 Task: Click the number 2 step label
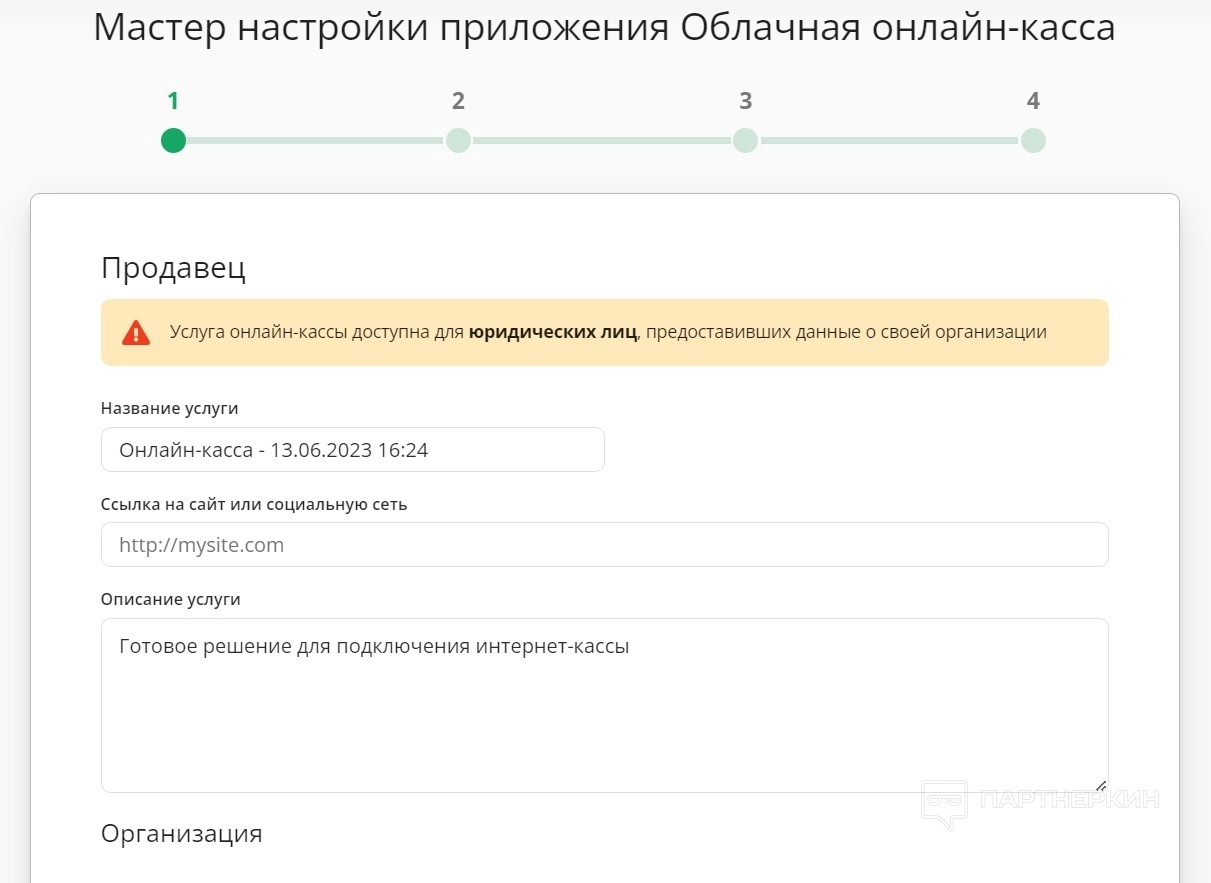[458, 101]
